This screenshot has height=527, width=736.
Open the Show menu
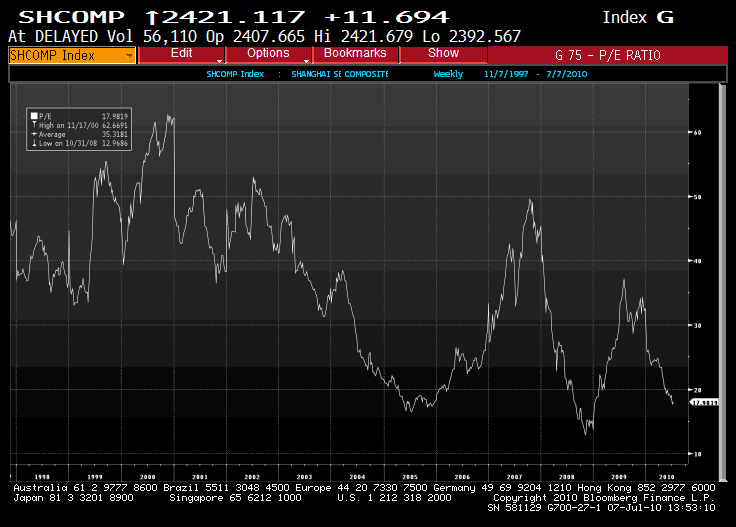coord(443,53)
